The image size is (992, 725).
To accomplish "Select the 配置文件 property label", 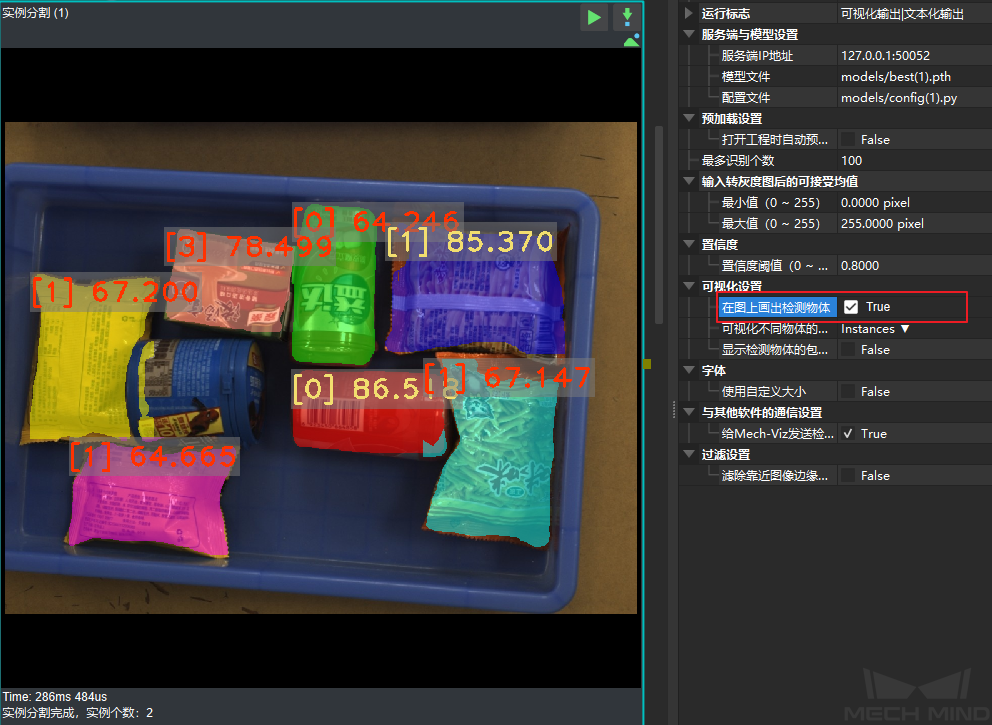I will pos(746,97).
